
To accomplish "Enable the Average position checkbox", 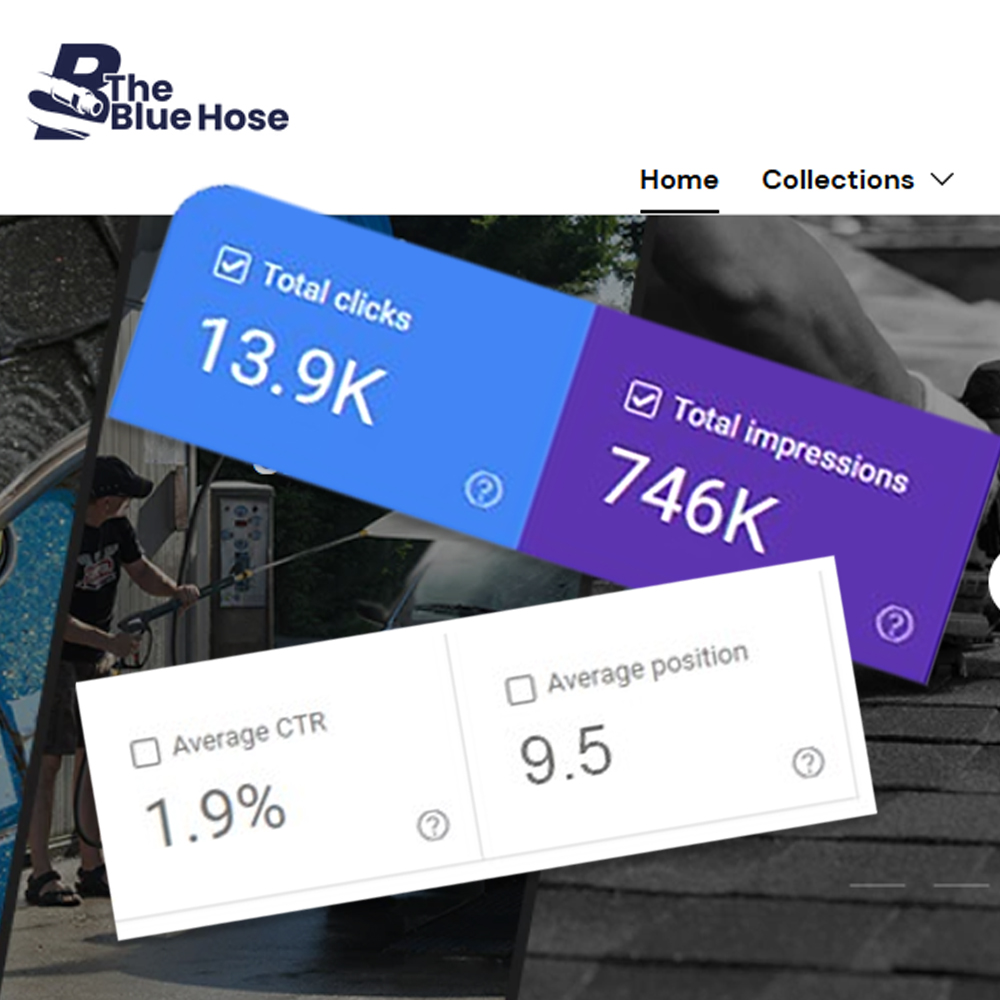I will [520, 690].
